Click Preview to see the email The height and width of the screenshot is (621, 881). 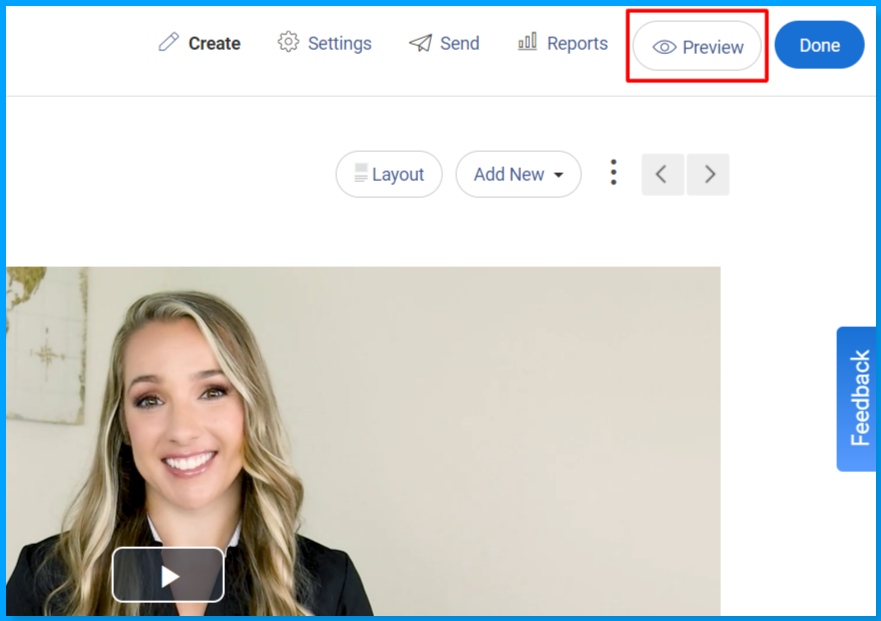tap(697, 47)
